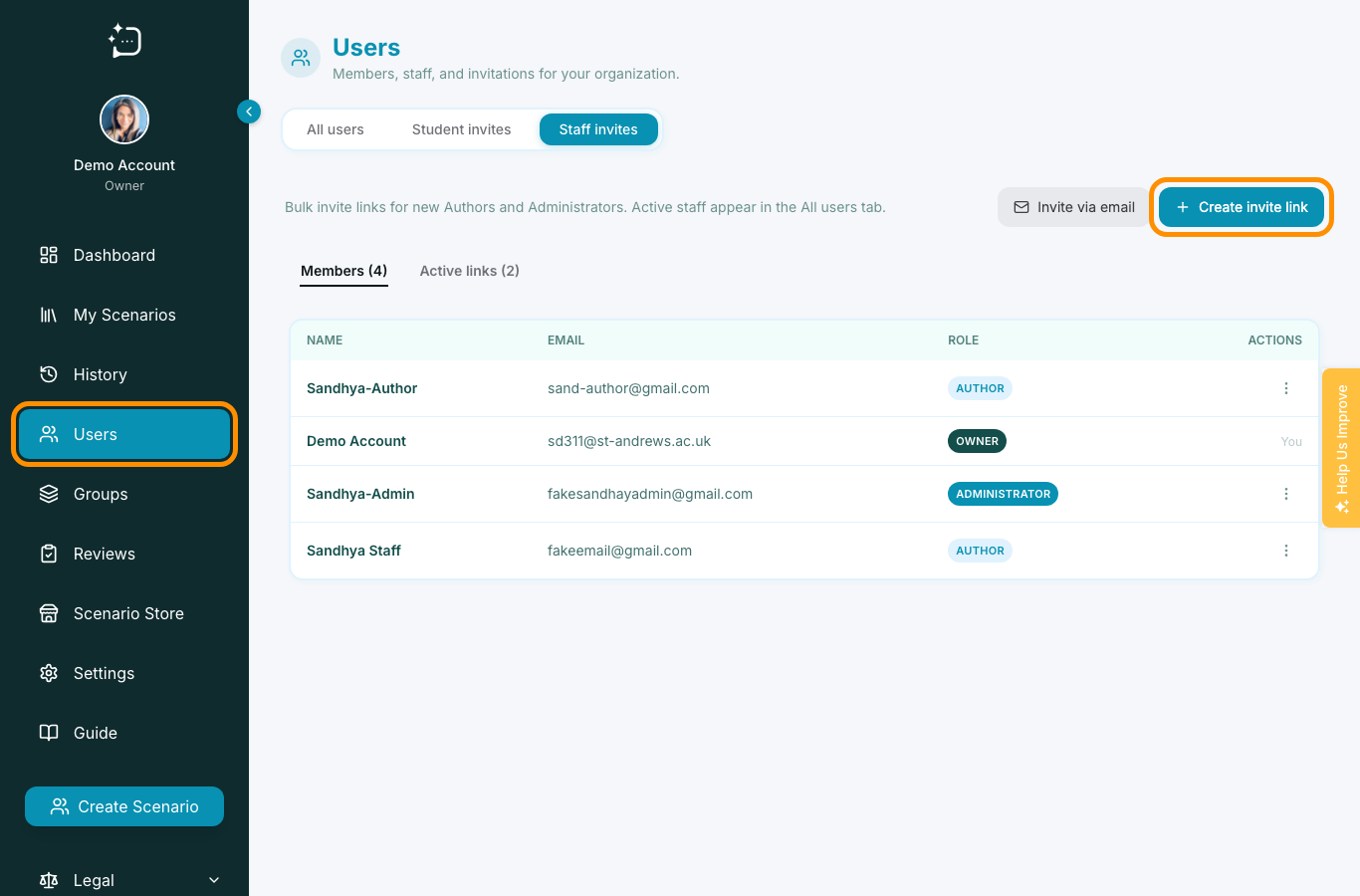Click the ADMINISTRATOR role badge
Viewport: 1360px width, 896px height.
click(x=1003, y=494)
